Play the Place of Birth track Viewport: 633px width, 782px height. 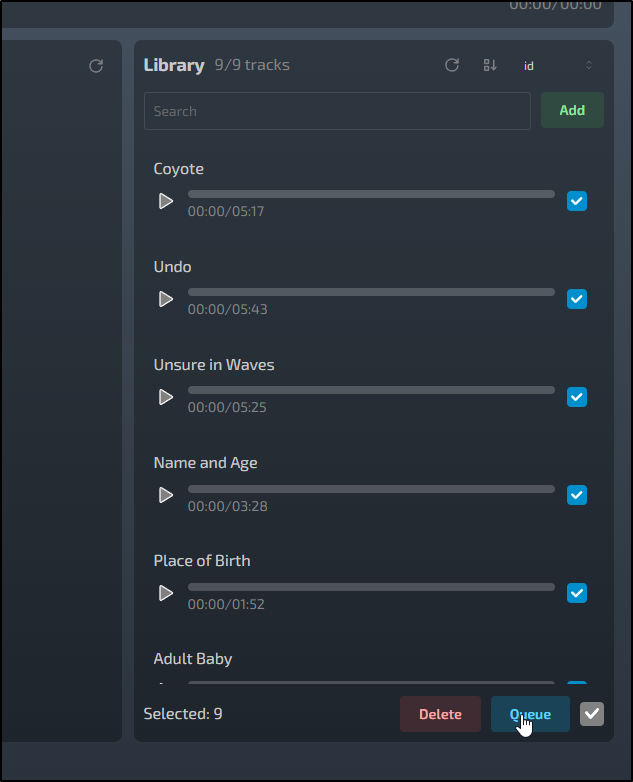coord(166,593)
